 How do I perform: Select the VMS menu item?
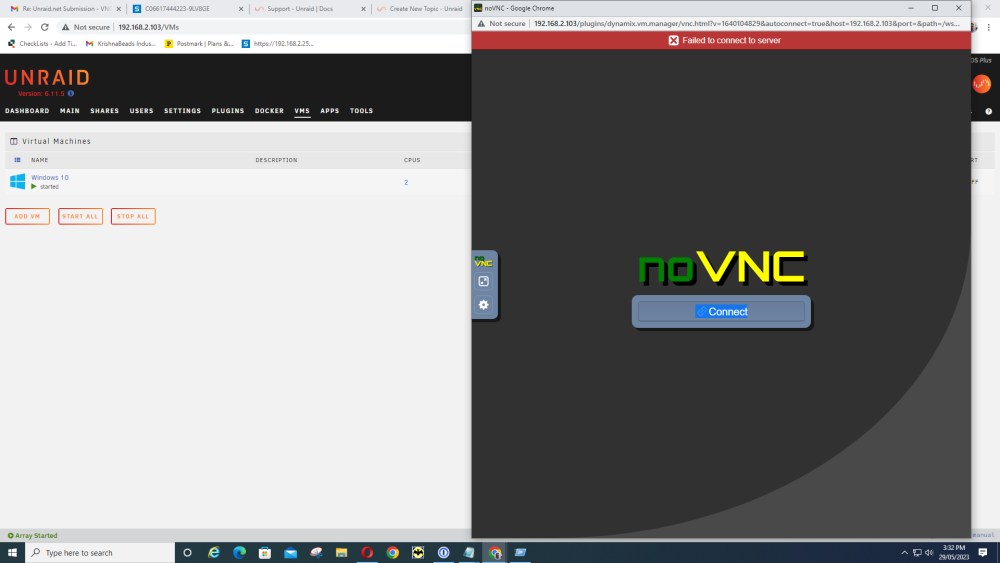(x=302, y=111)
